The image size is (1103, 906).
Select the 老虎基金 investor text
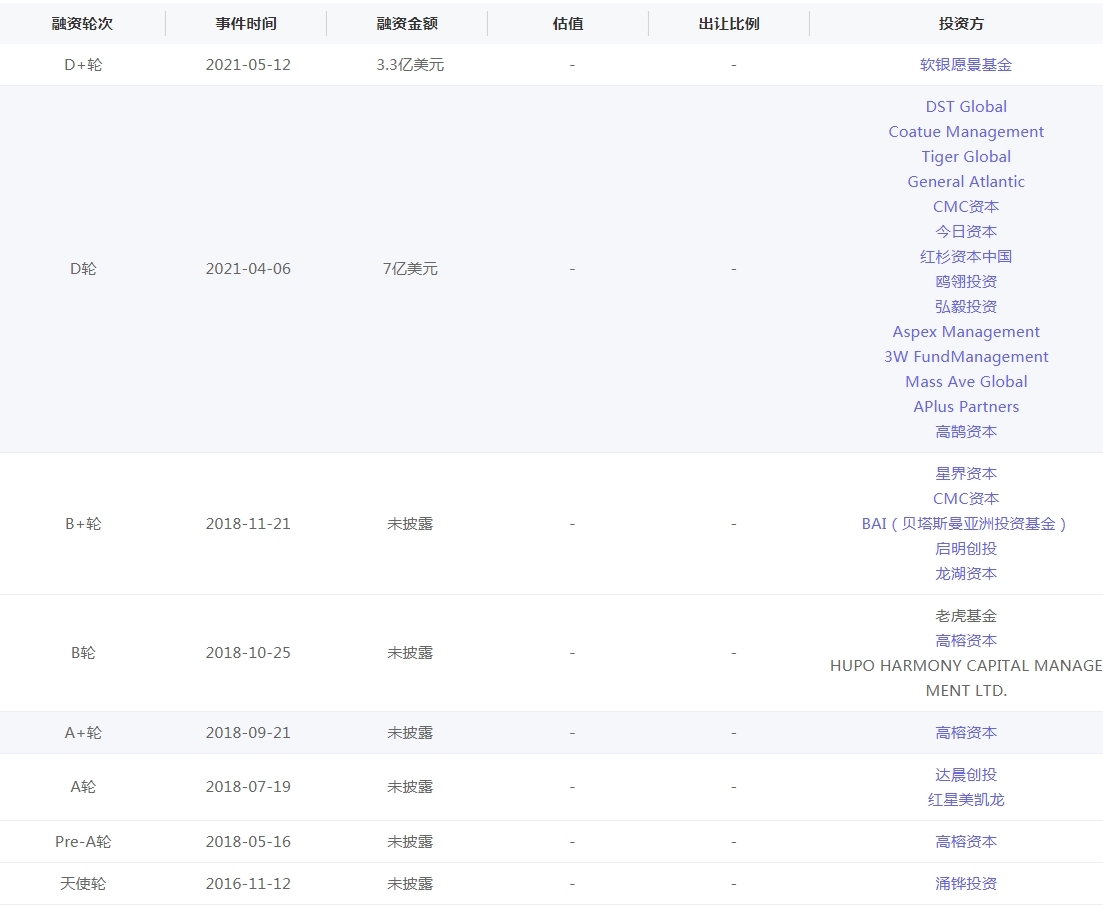click(966, 615)
